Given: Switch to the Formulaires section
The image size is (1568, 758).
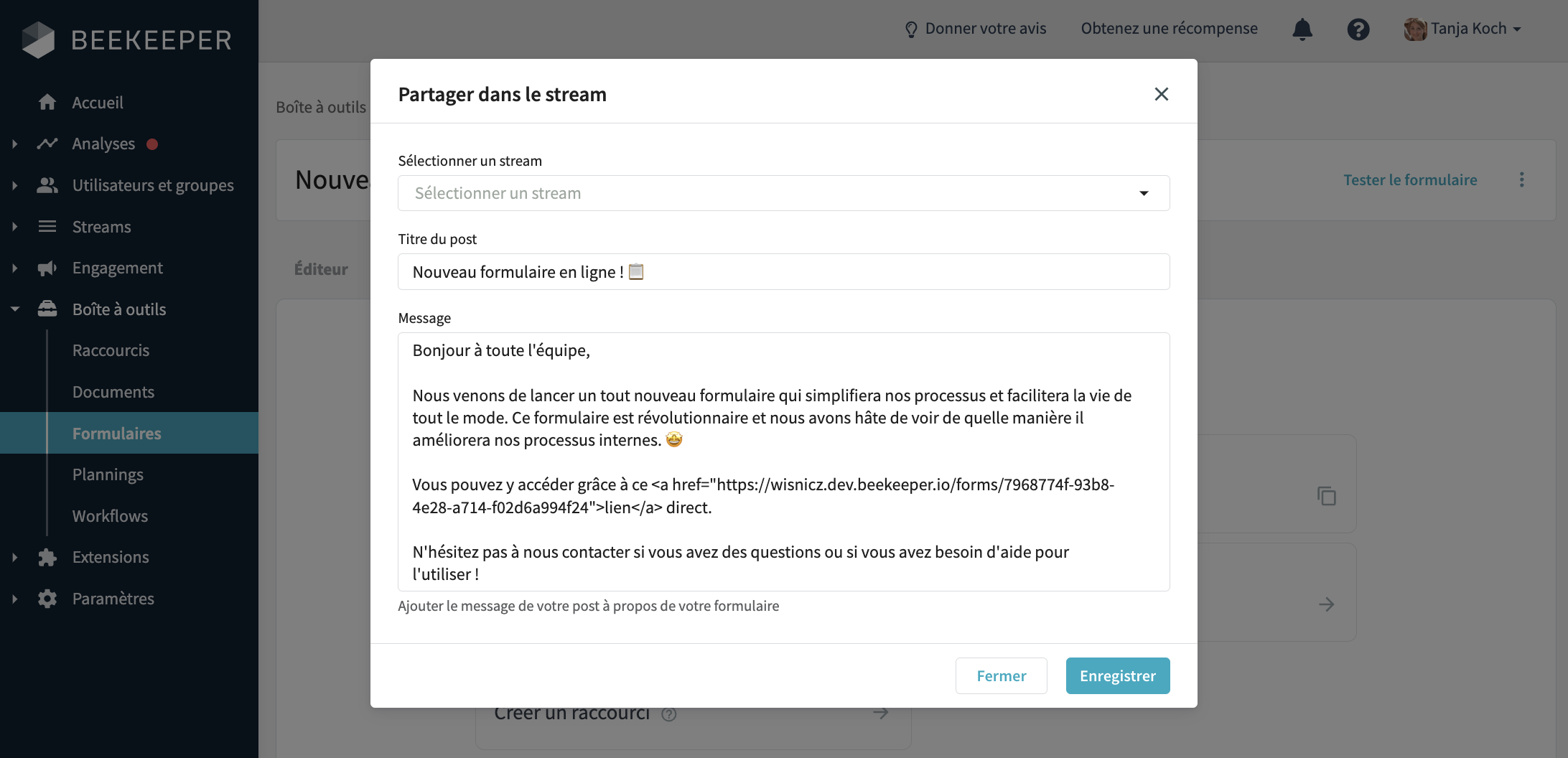Looking at the screenshot, I should point(116,433).
